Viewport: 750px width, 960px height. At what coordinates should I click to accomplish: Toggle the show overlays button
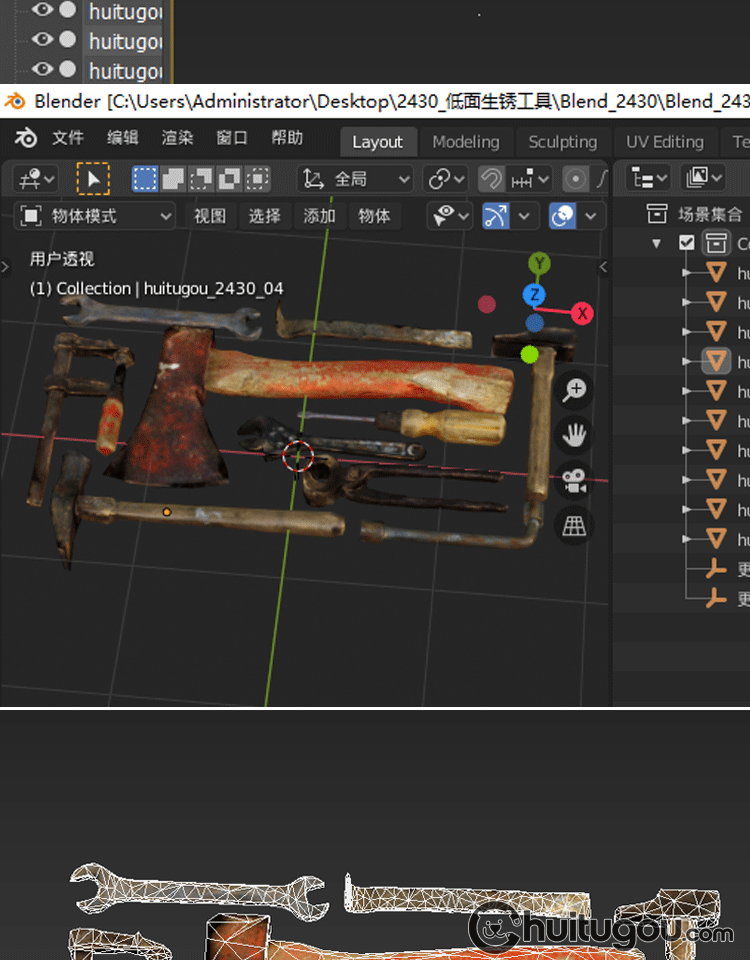(x=563, y=215)
